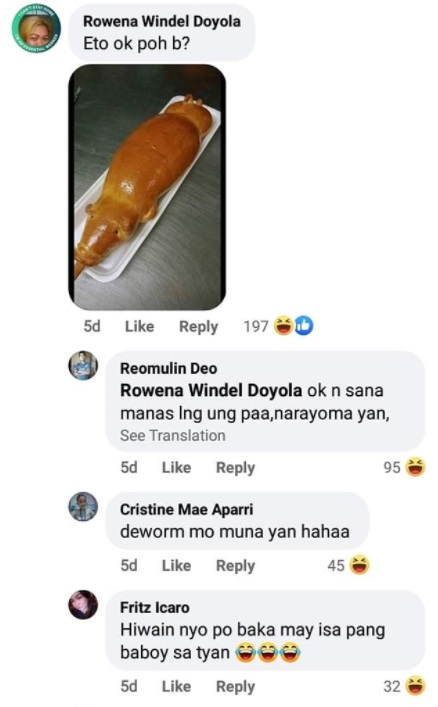The width and height of the screenshot is (438, 707).
Task: Open Fritz Icaro's name link
Action: (x=154, y=607)
